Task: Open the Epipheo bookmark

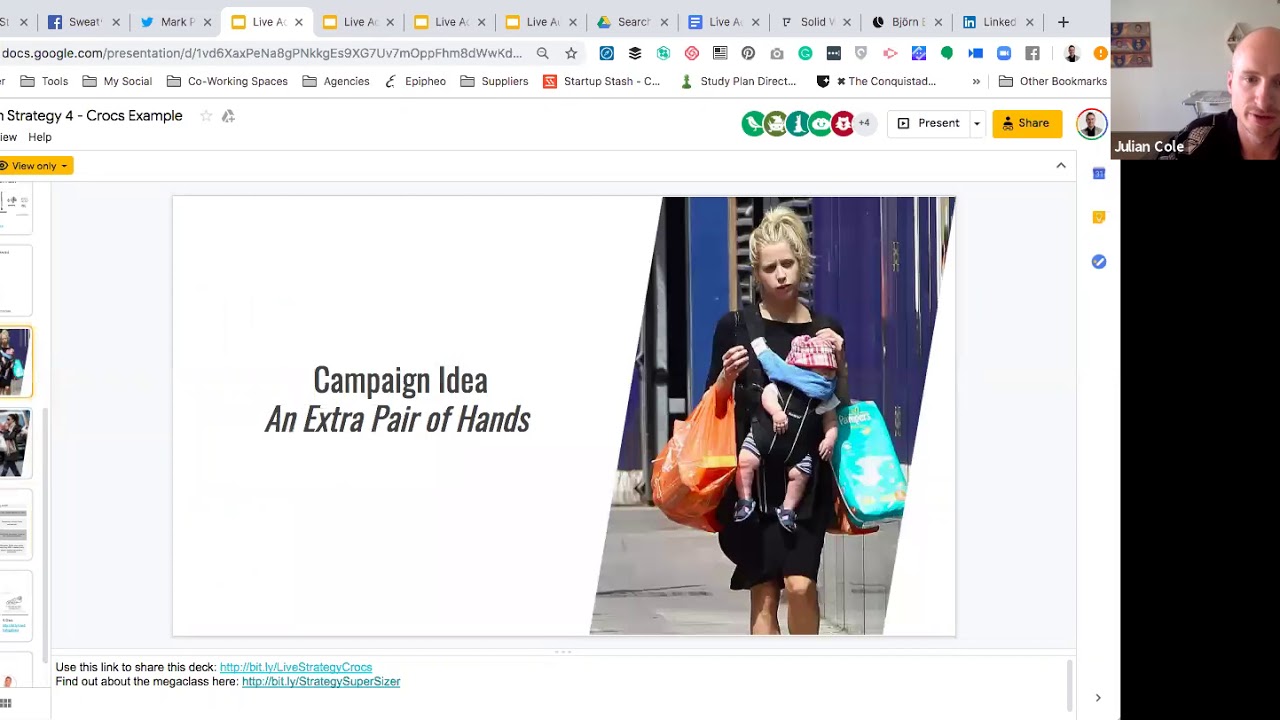Action: click(x=415, y=81)
